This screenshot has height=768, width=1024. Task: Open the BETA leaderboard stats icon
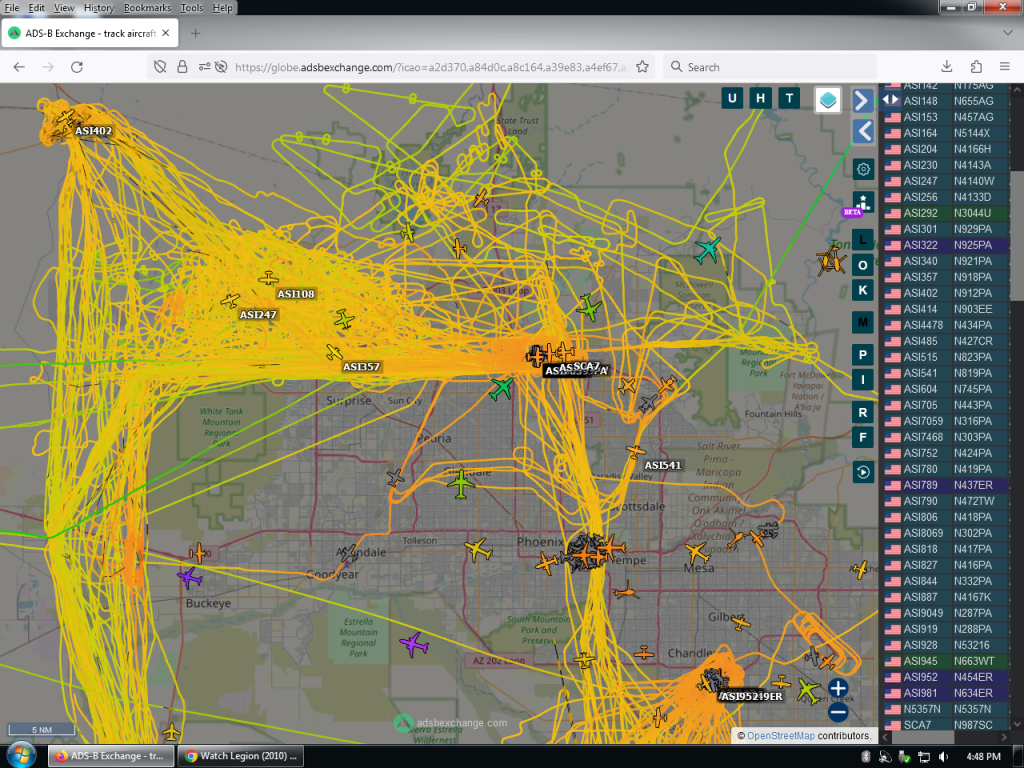[x=863, y=202]
